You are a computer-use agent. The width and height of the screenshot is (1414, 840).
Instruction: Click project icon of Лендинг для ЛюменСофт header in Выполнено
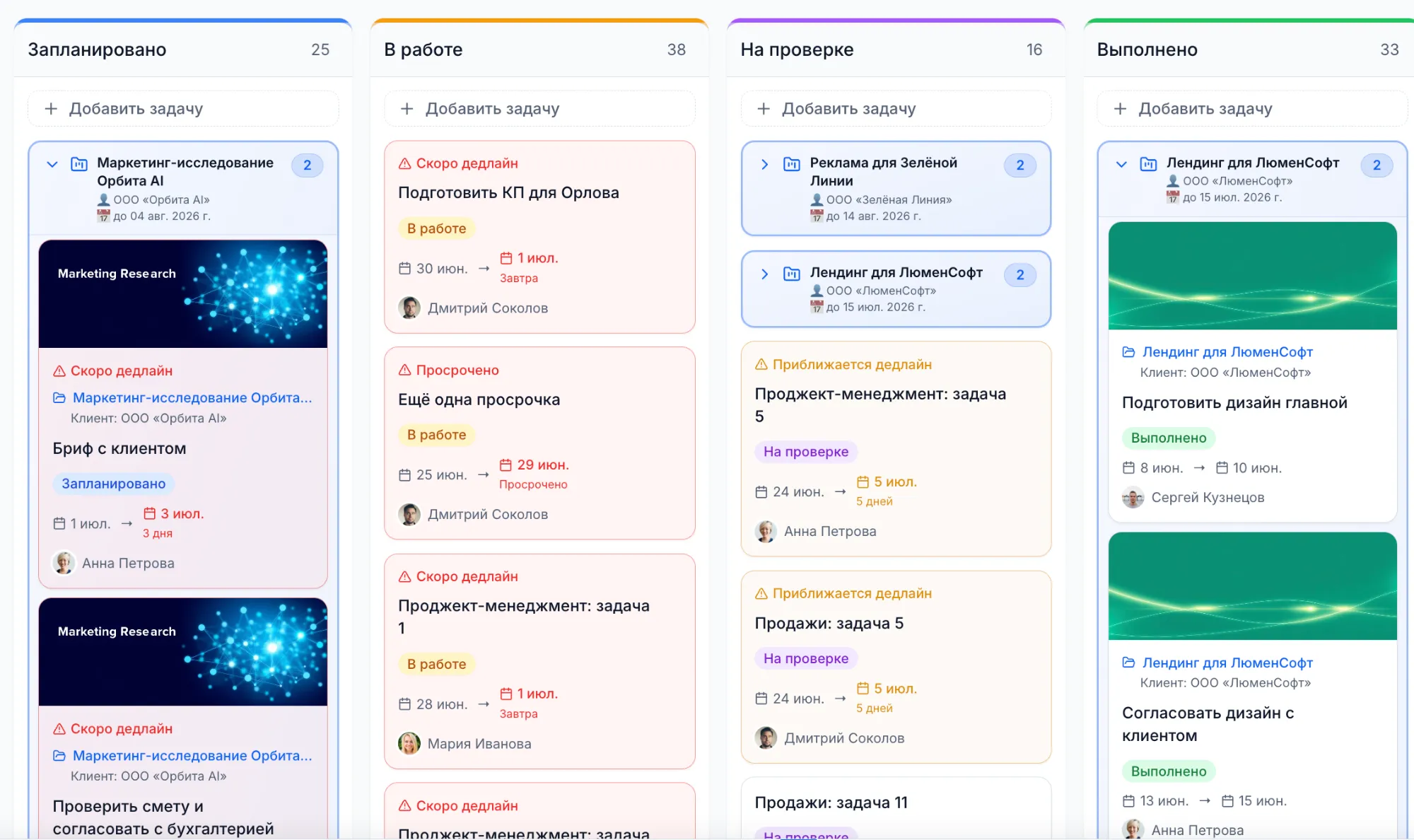(1148, 164)
